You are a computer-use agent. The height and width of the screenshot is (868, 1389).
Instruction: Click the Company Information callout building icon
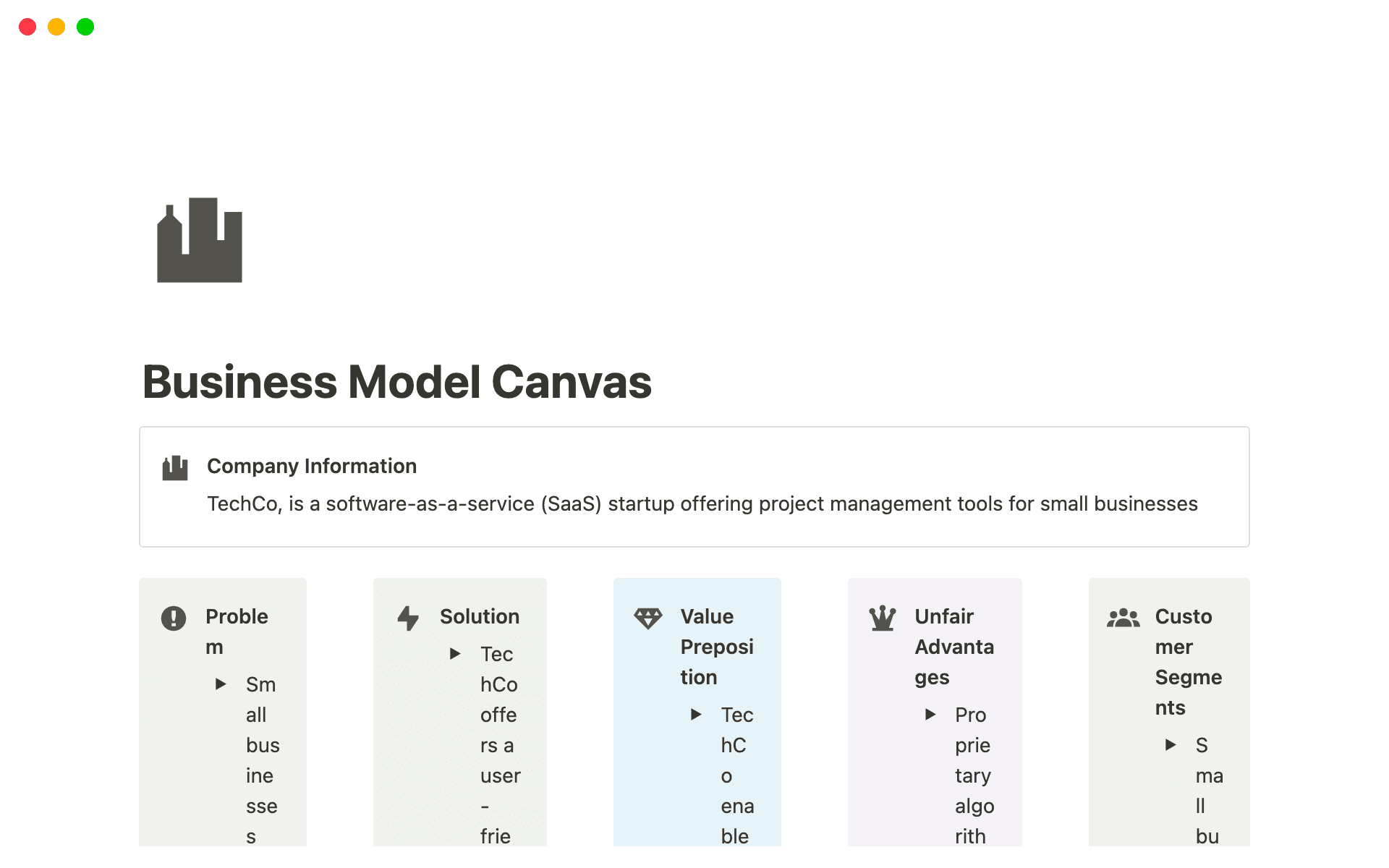click(176, 467)
